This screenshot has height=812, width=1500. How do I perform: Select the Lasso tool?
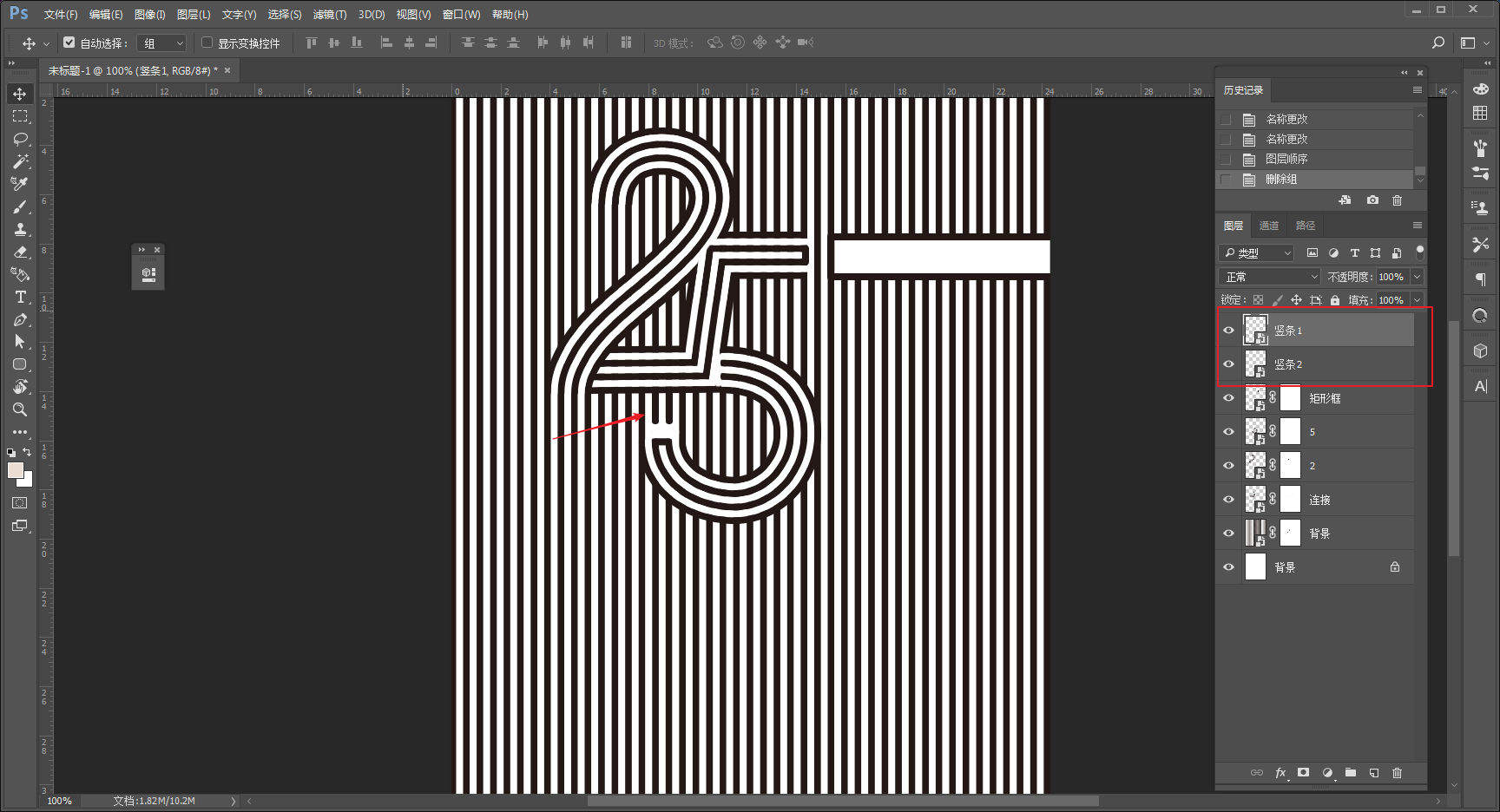[20, 139]
